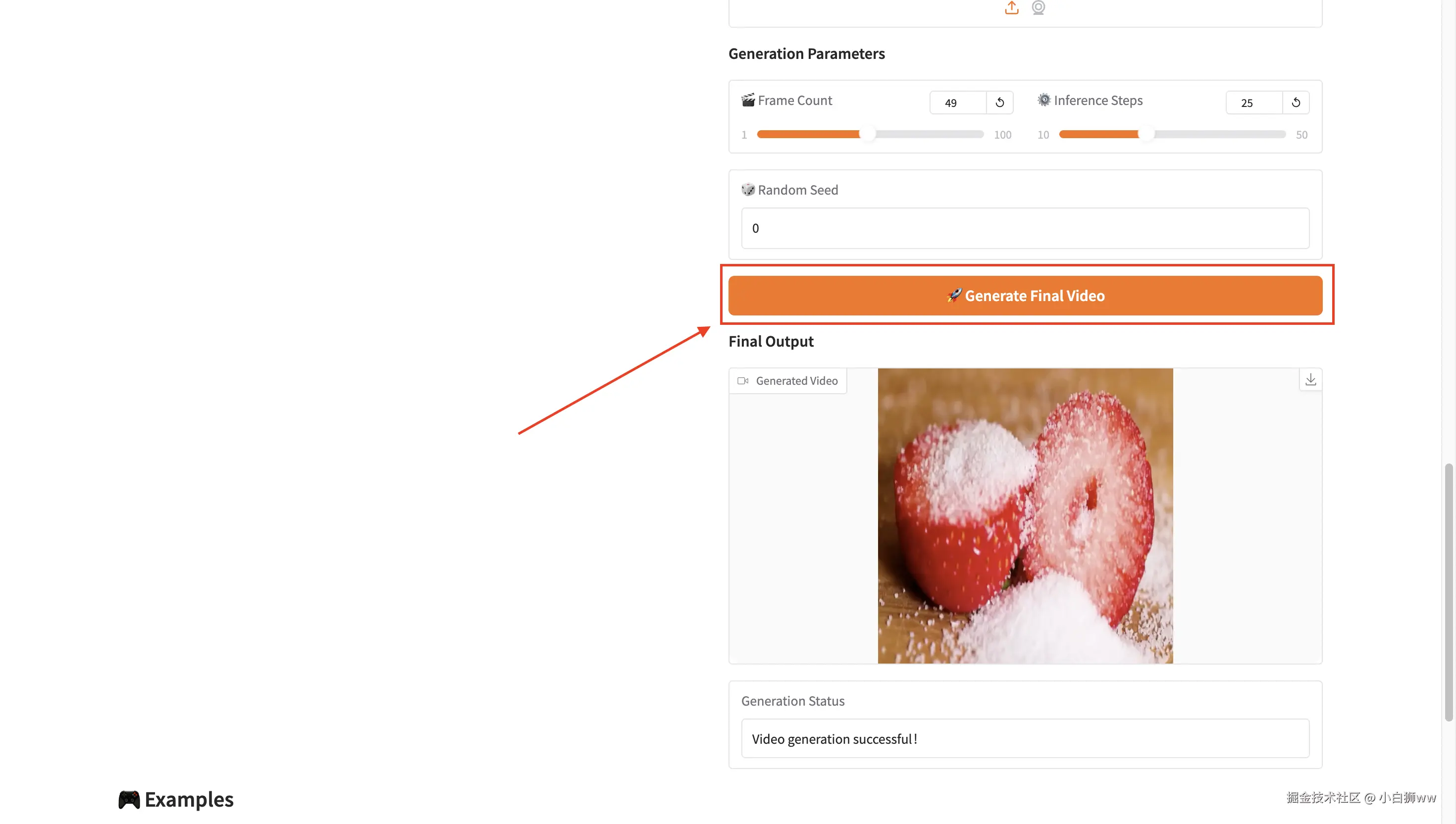Screen dimensions: 1456x824
Task: Click the Random Seed input field
Action: 1025,228
